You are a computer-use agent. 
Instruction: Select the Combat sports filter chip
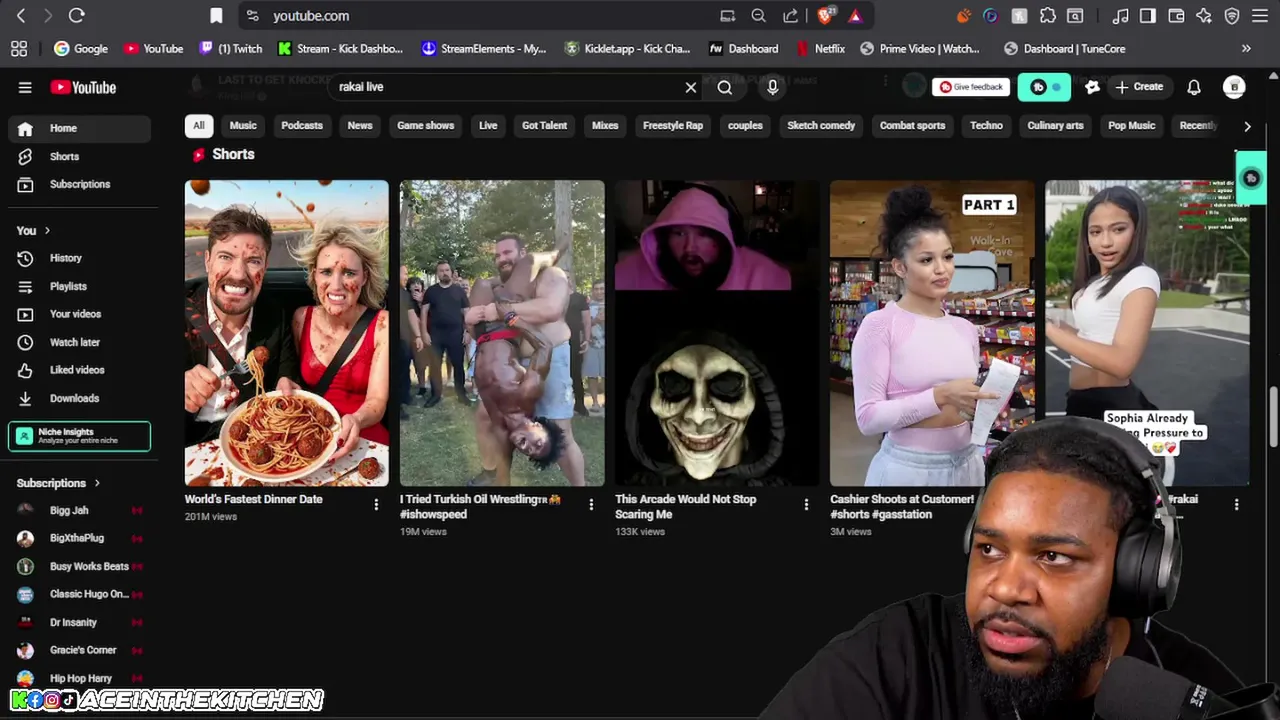tap(912, 125)
